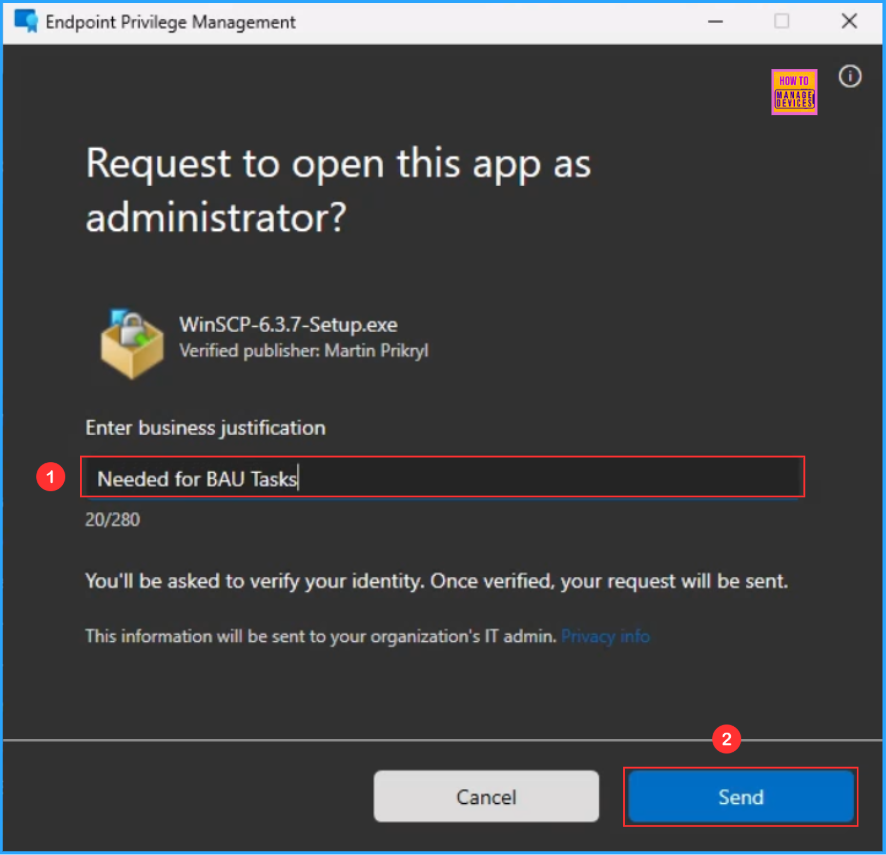Select the WinSCP-6.3.7-Setup.exe file name

click(x=288, y=324)
